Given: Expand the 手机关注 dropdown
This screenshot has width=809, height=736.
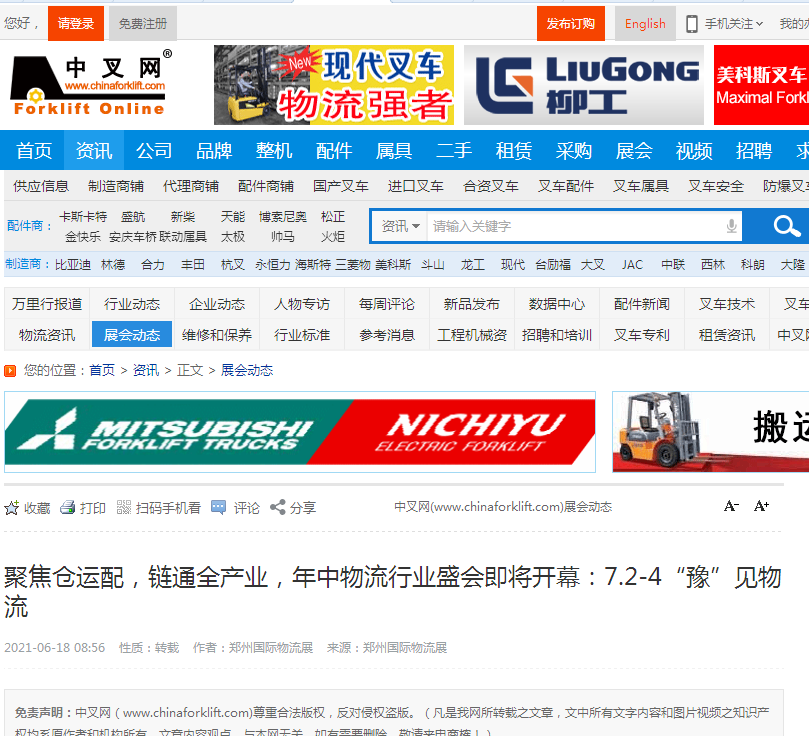Looking at the screenshot, I should click(724, 23).
